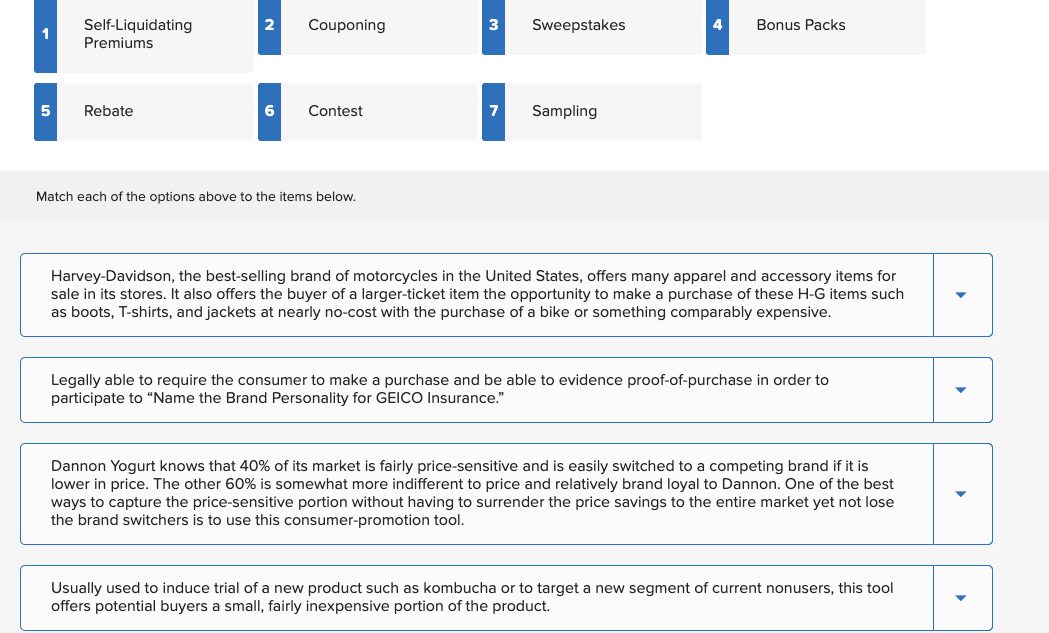1049x633 pixels.
Task: Click the blue number 3 badge
Action: click(492, 27)
